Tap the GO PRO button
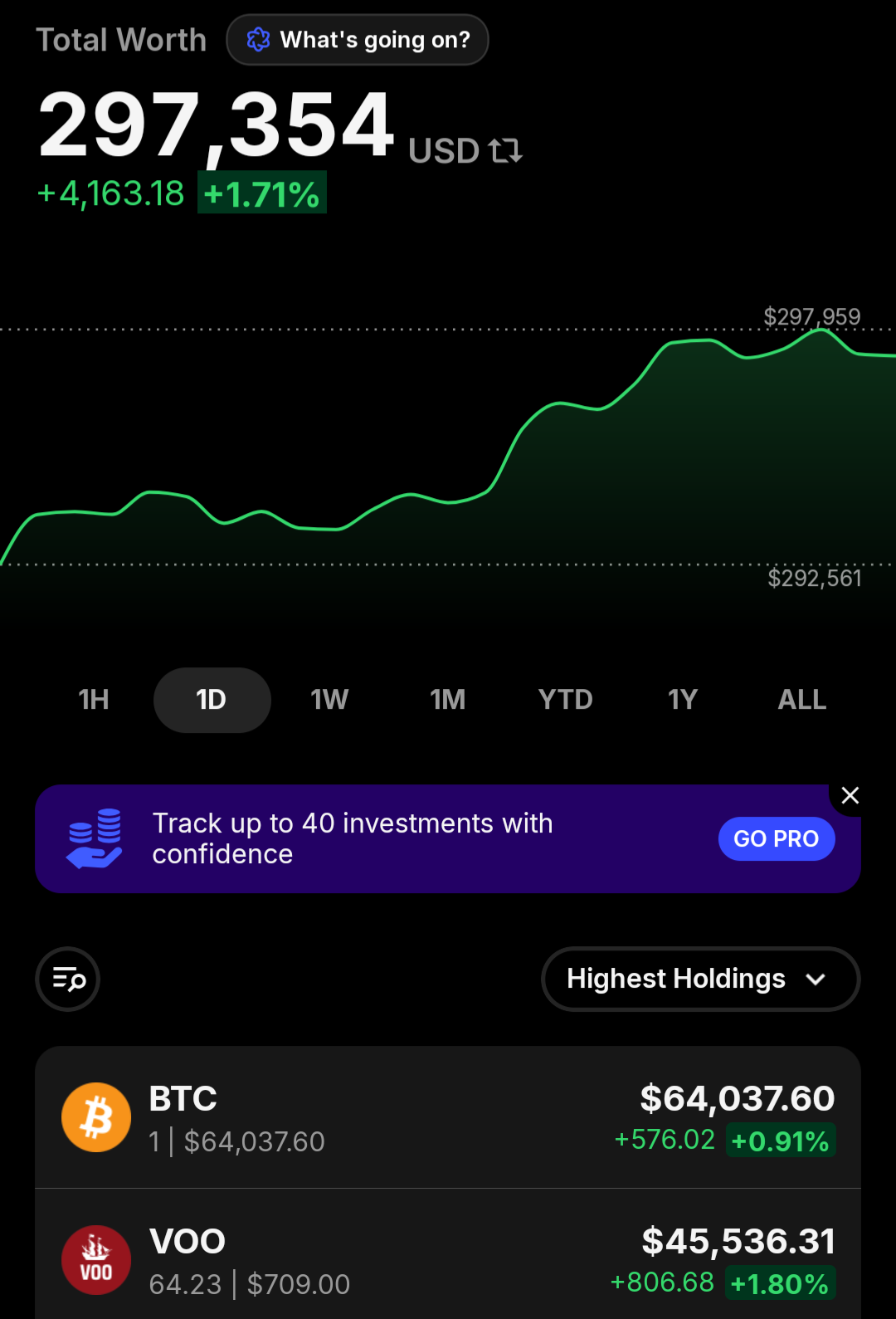896x1319 pixels. coord(777,838)
